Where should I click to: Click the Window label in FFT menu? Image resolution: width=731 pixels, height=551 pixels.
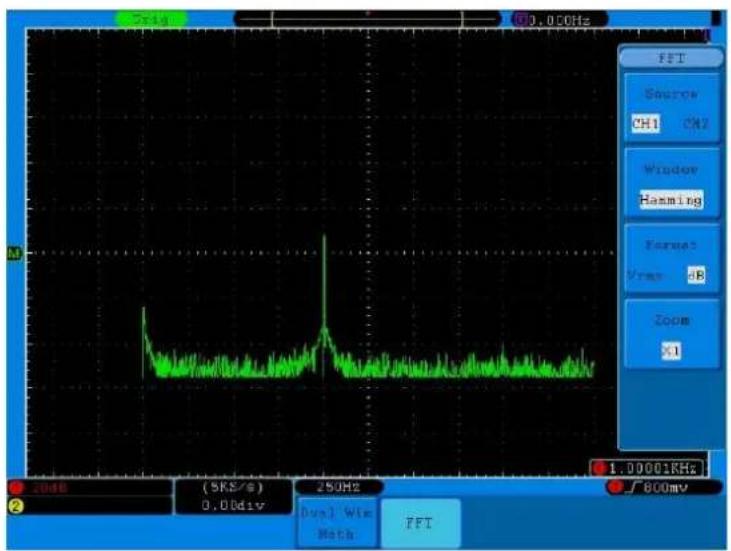pyautogui.click(x=671, y=170)
